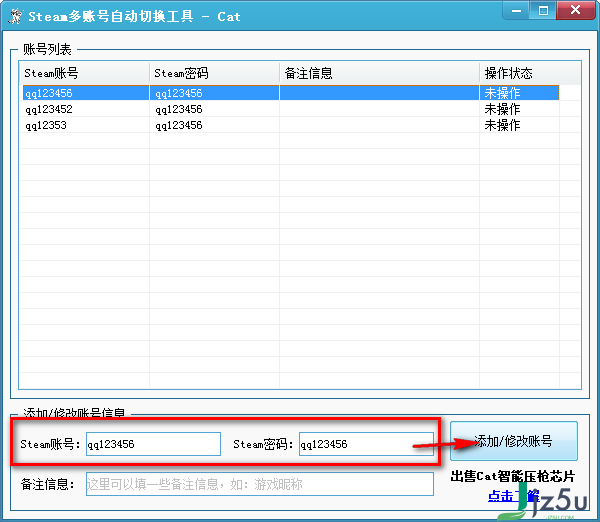This screenshot has height=522, width=600.
Task: Select account row qq12353
Action: 291,125
